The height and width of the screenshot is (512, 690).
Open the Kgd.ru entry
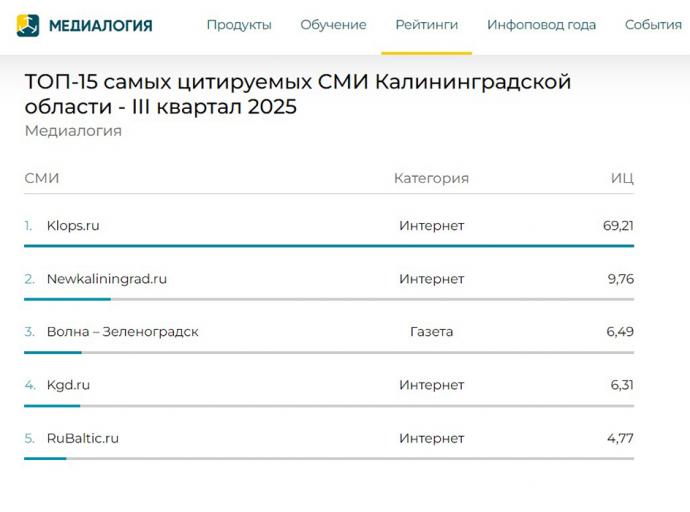coord(68,385)
